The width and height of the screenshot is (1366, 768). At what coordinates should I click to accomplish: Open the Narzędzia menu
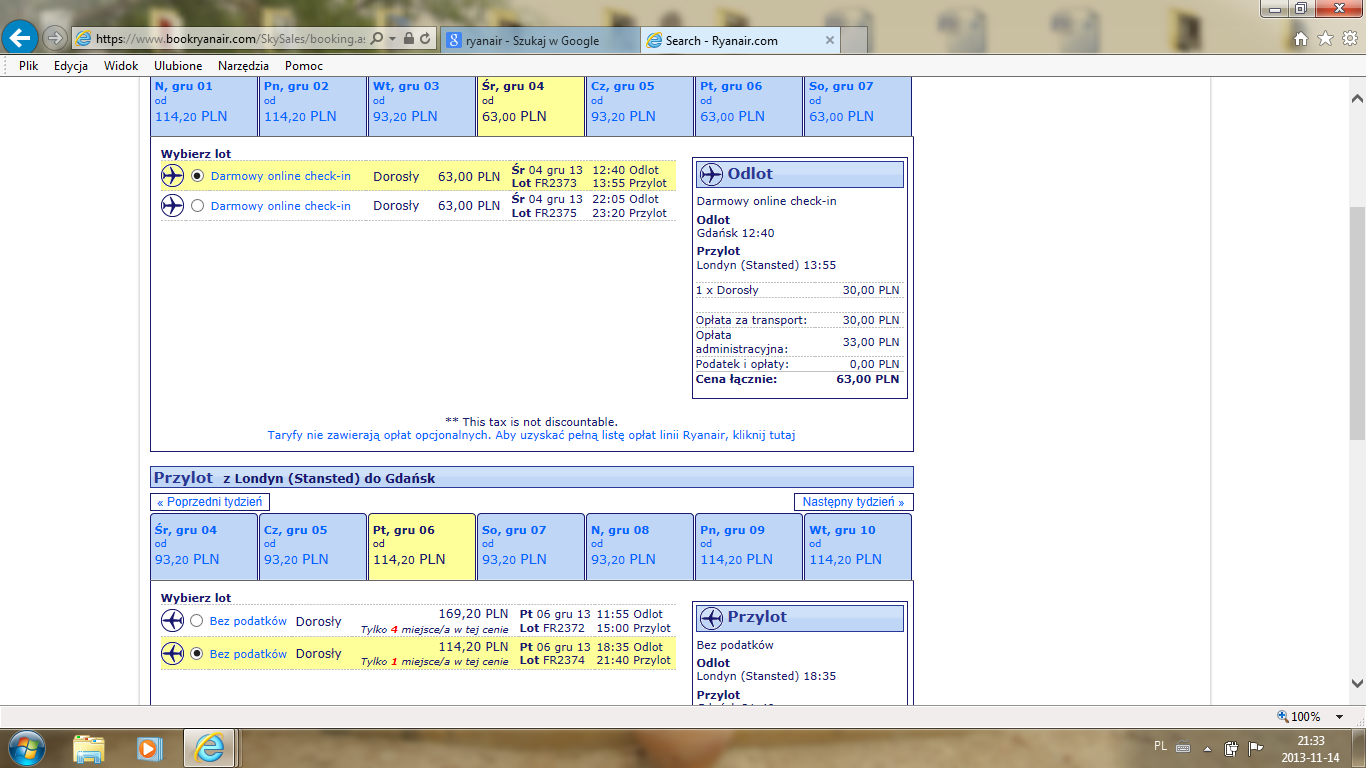point(243,66)
